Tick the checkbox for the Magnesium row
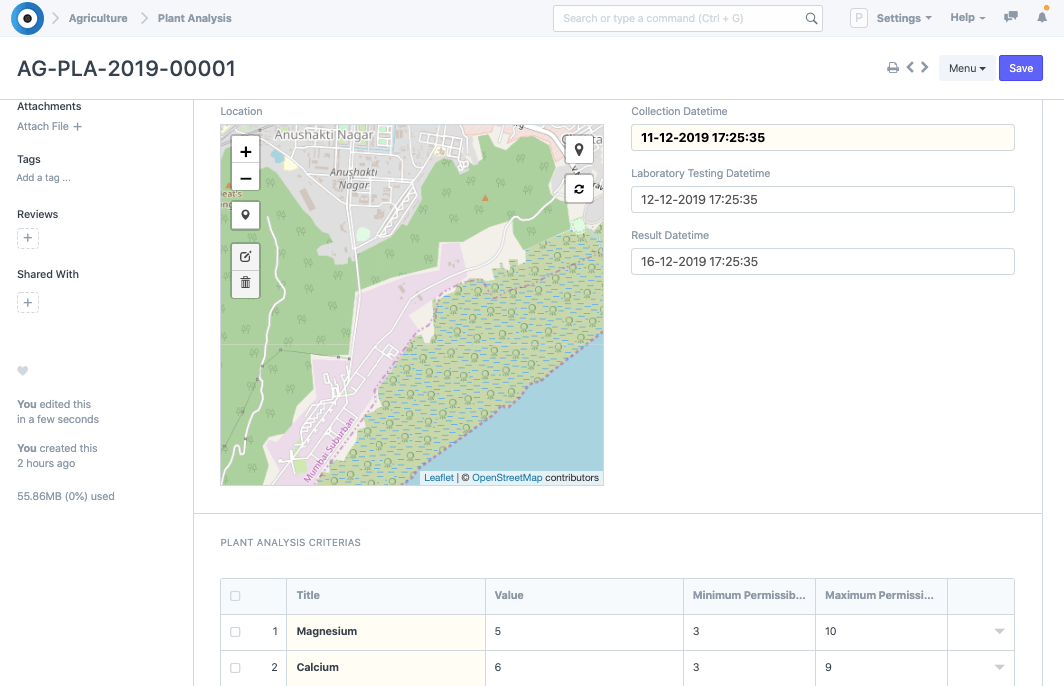The image size is (1064, 686). tap(235, 632)
